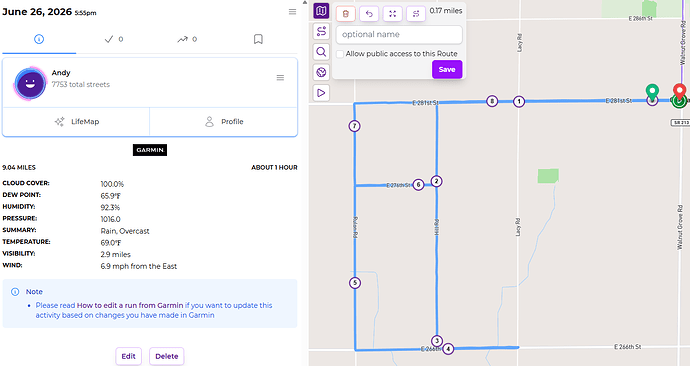This screenshot has width=690, height=366.
Task: Open the globe map style icon
Action: 321,72
